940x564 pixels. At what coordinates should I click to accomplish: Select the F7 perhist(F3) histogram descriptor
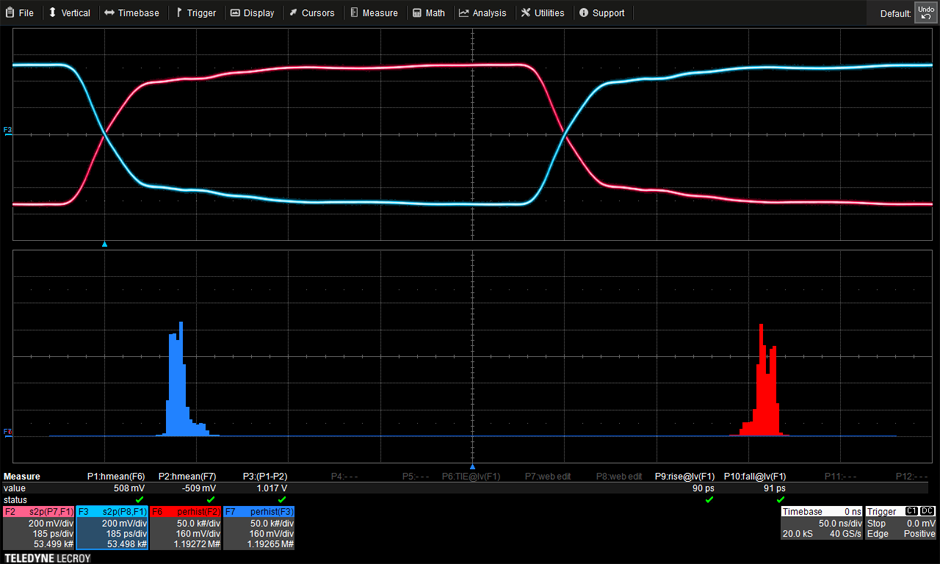[x=259, y=527]
